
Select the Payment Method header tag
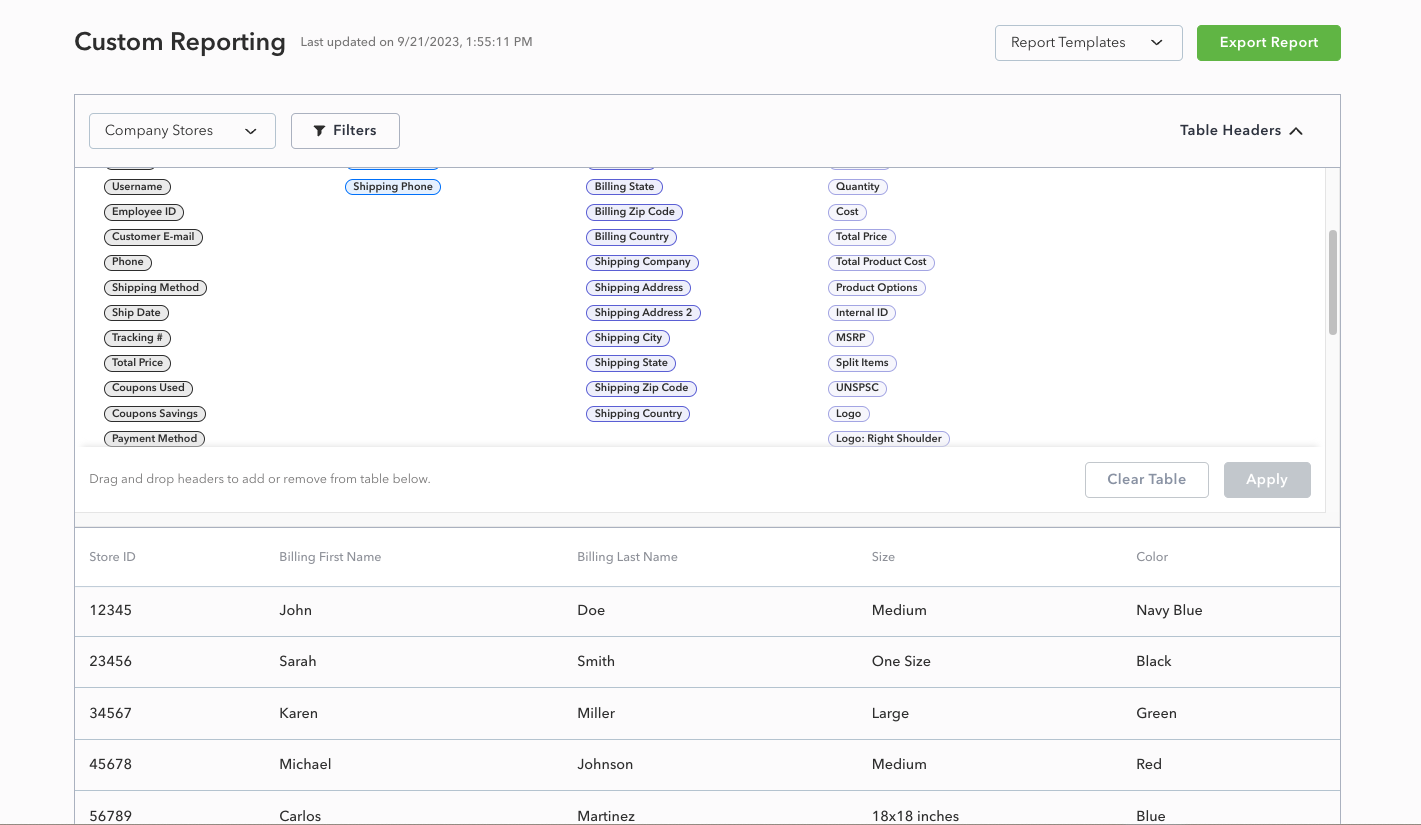tap(154, 439)
